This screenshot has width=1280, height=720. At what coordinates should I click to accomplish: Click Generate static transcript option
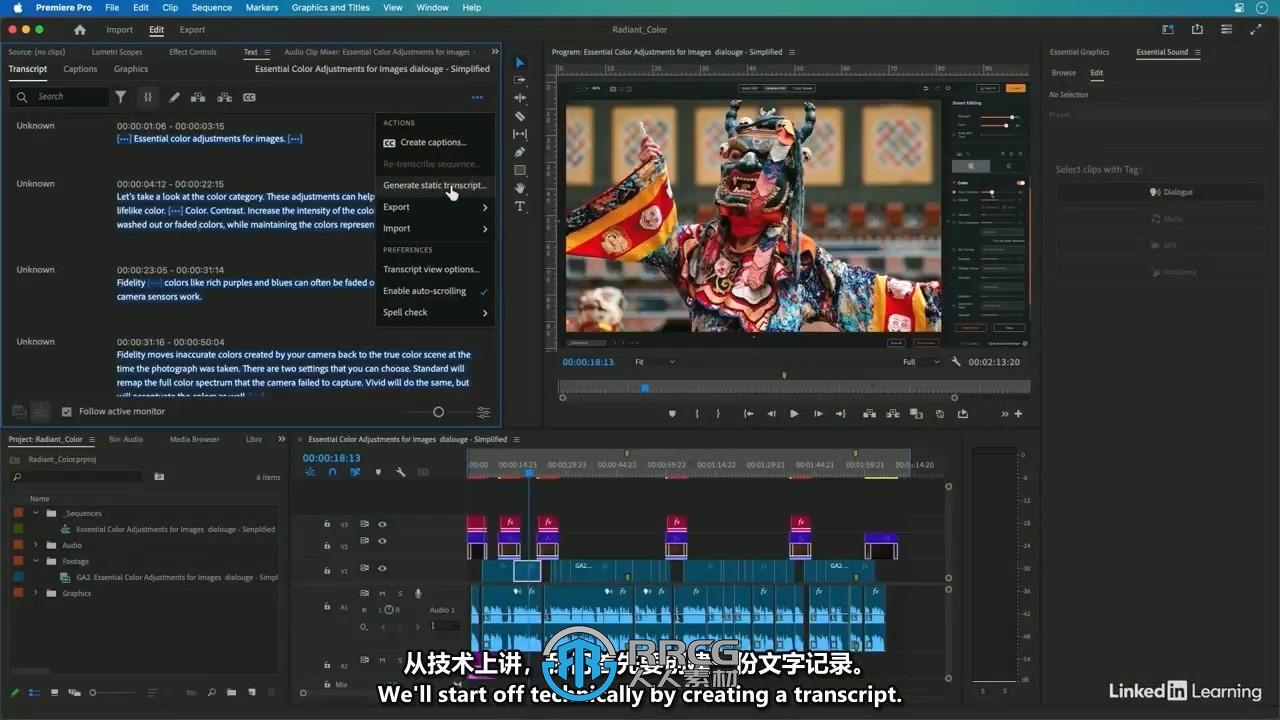435,185
